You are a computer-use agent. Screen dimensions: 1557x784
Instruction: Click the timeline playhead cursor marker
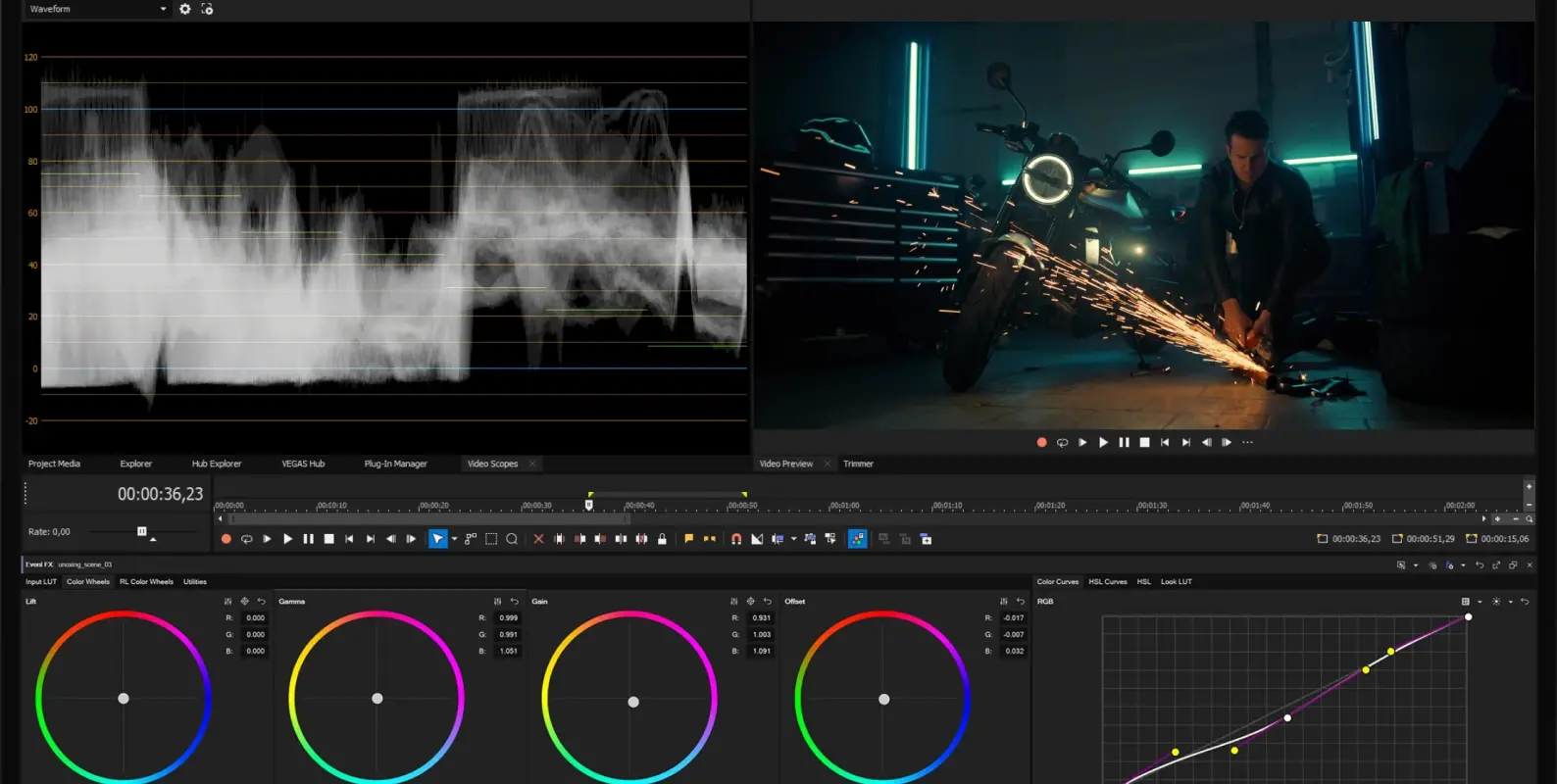[588, 505]
